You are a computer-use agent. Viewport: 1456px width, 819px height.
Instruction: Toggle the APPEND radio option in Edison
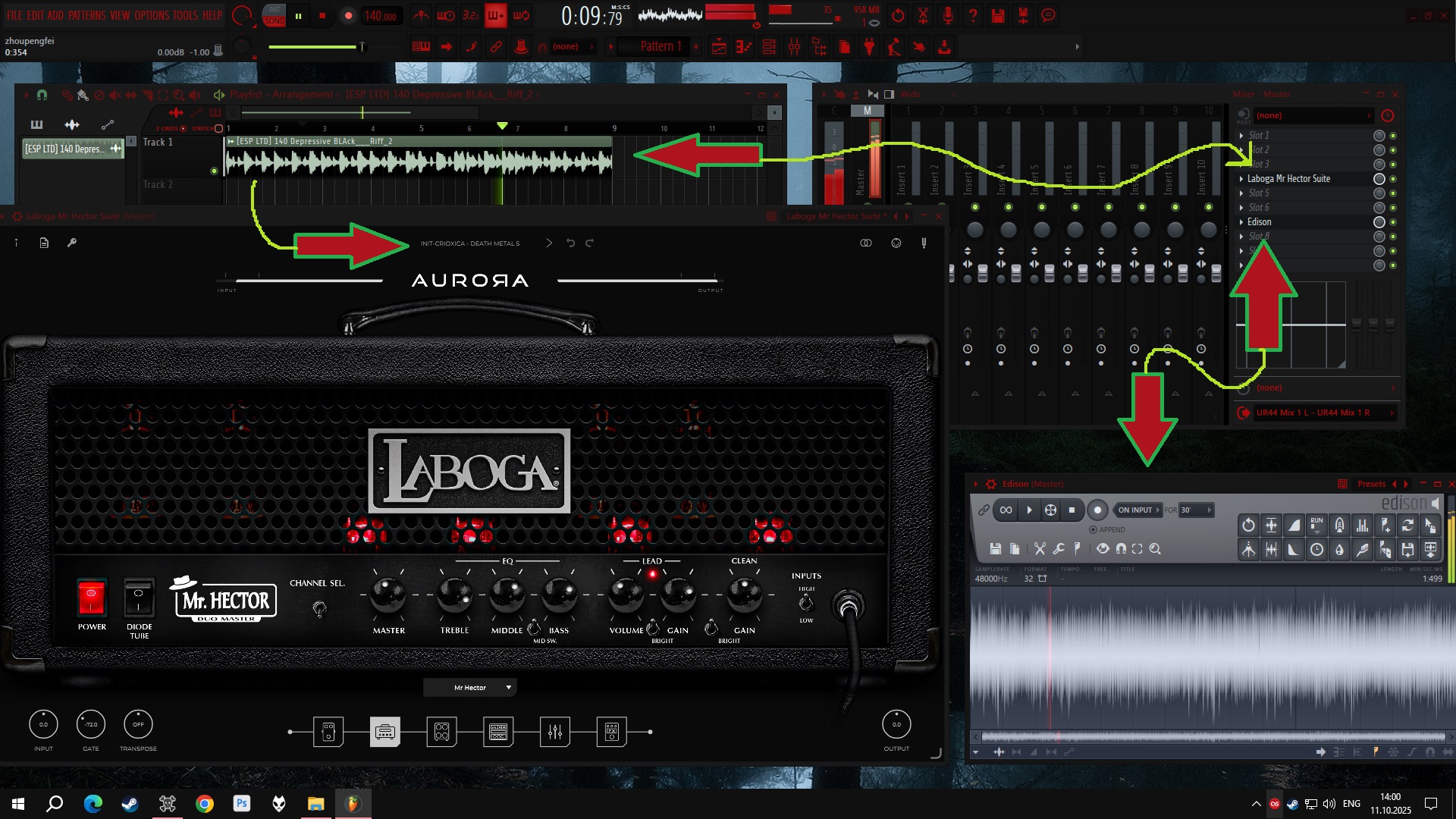point(1093,529)
